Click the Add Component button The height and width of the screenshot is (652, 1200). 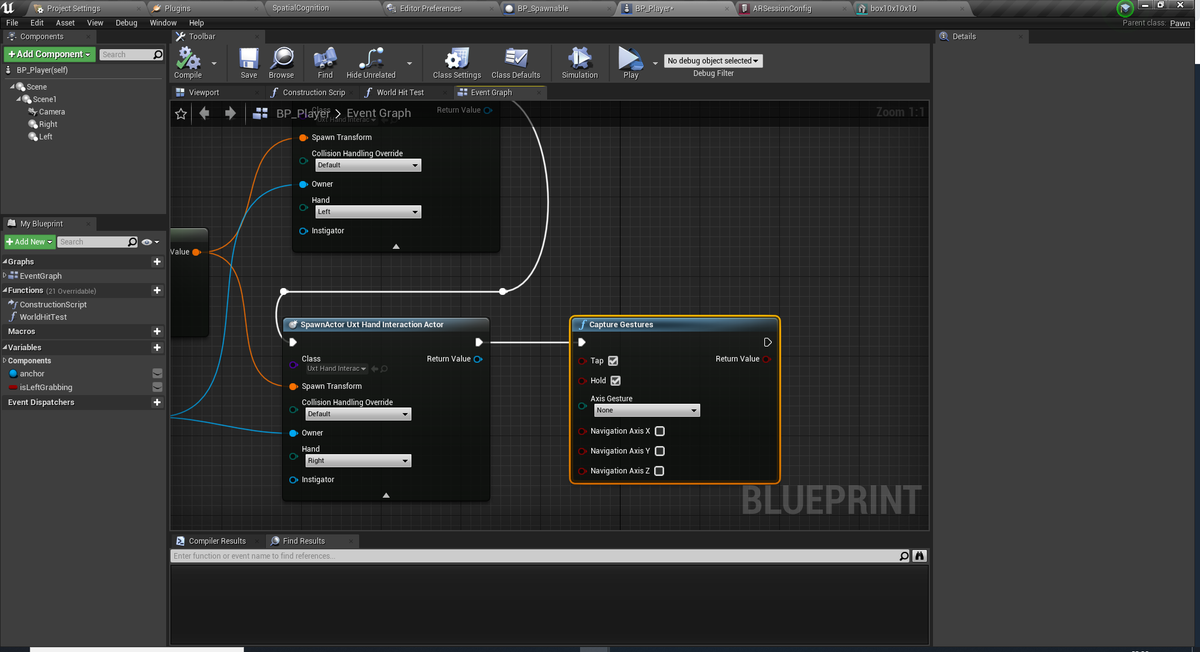49,54
